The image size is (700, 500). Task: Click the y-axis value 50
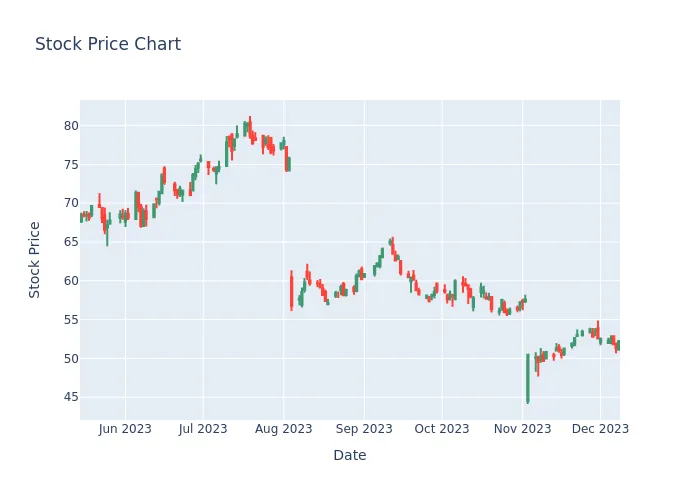(x=71, y=358)
